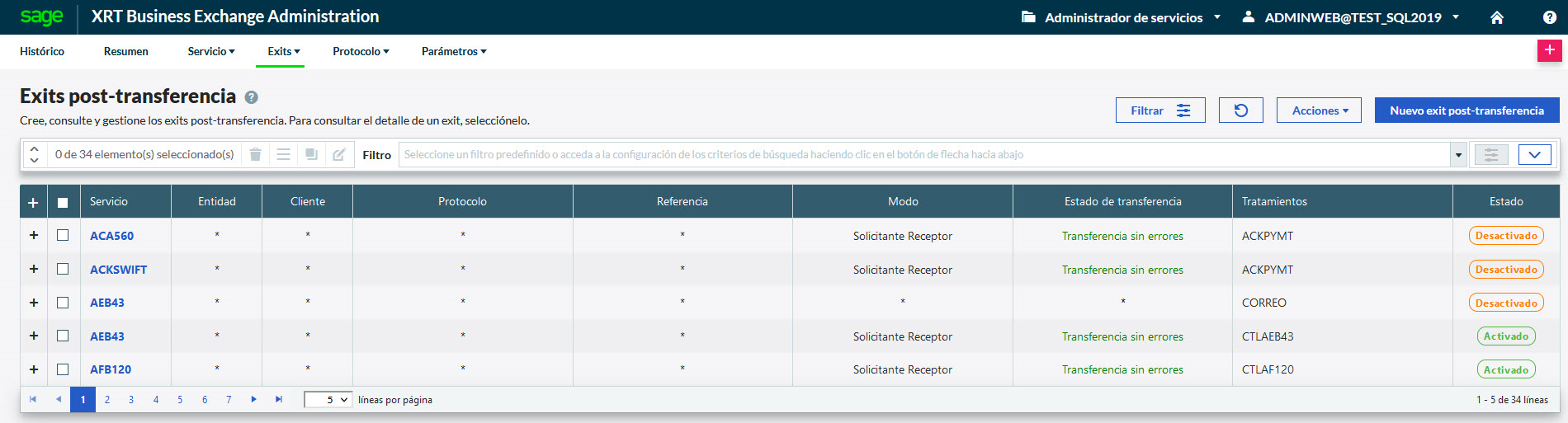The image size is (1568, 423).
Task: Toggle the select-all checkbox in table header
Action: pyautogui.click(x=63, y=202)
